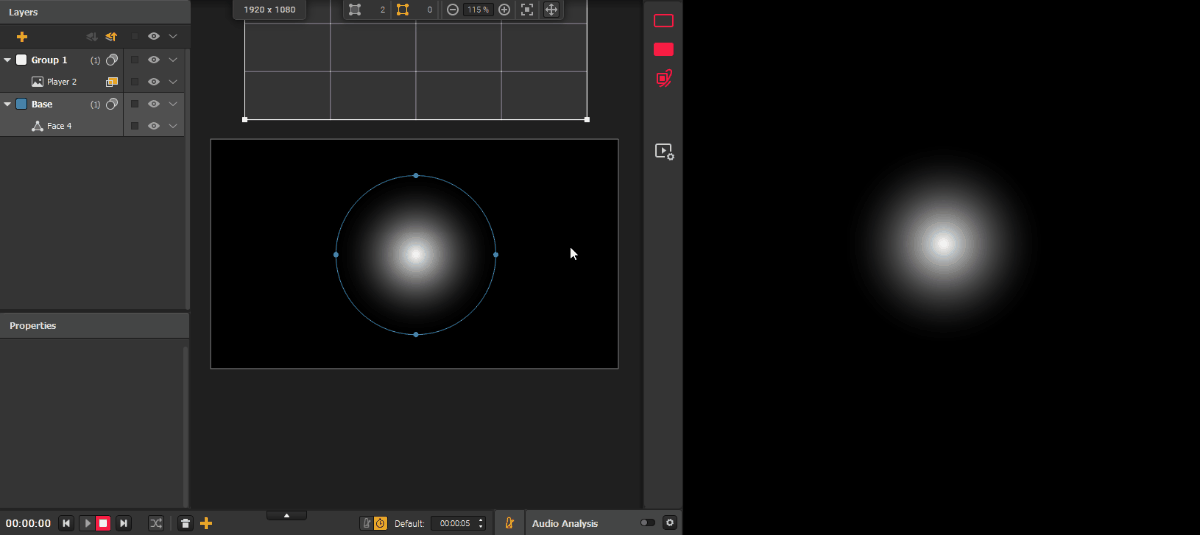The image size is (1200, 535).
Task: Click the red outlined rectangle output icon
Action: (663, 21)
